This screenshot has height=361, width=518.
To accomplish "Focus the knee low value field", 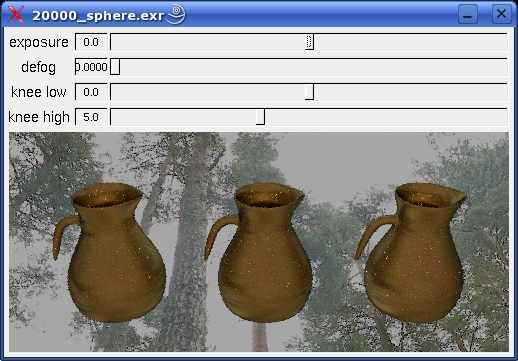I will (91, 92).
